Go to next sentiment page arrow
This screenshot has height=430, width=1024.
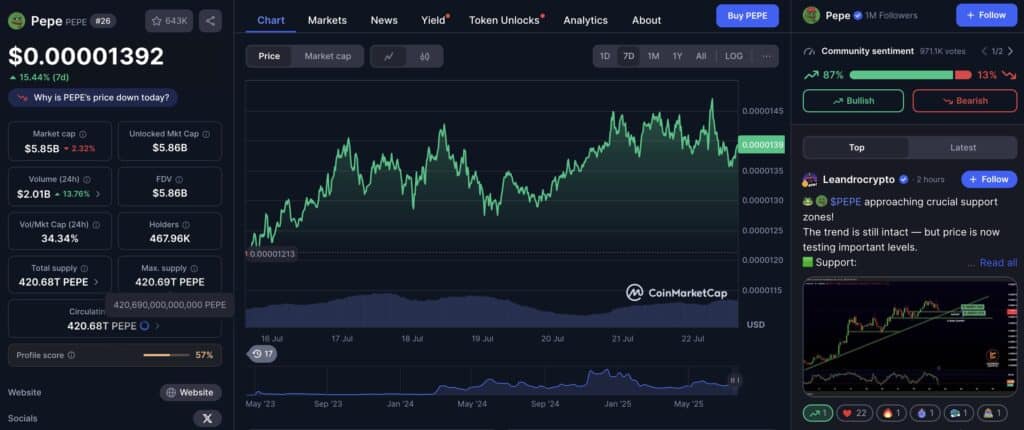[1010, 51]
